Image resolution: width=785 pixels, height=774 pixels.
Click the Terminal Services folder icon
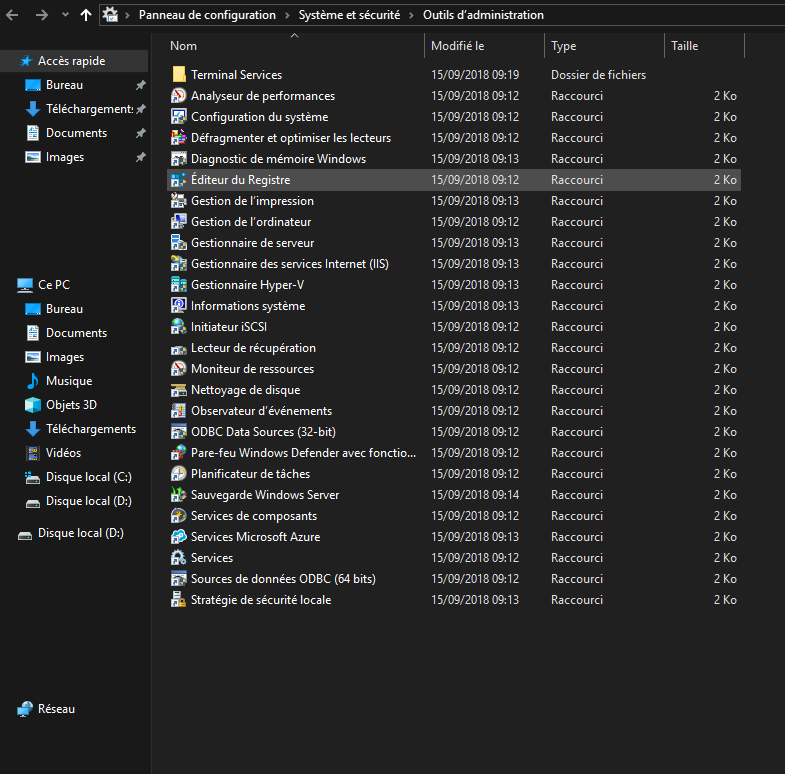179,75
